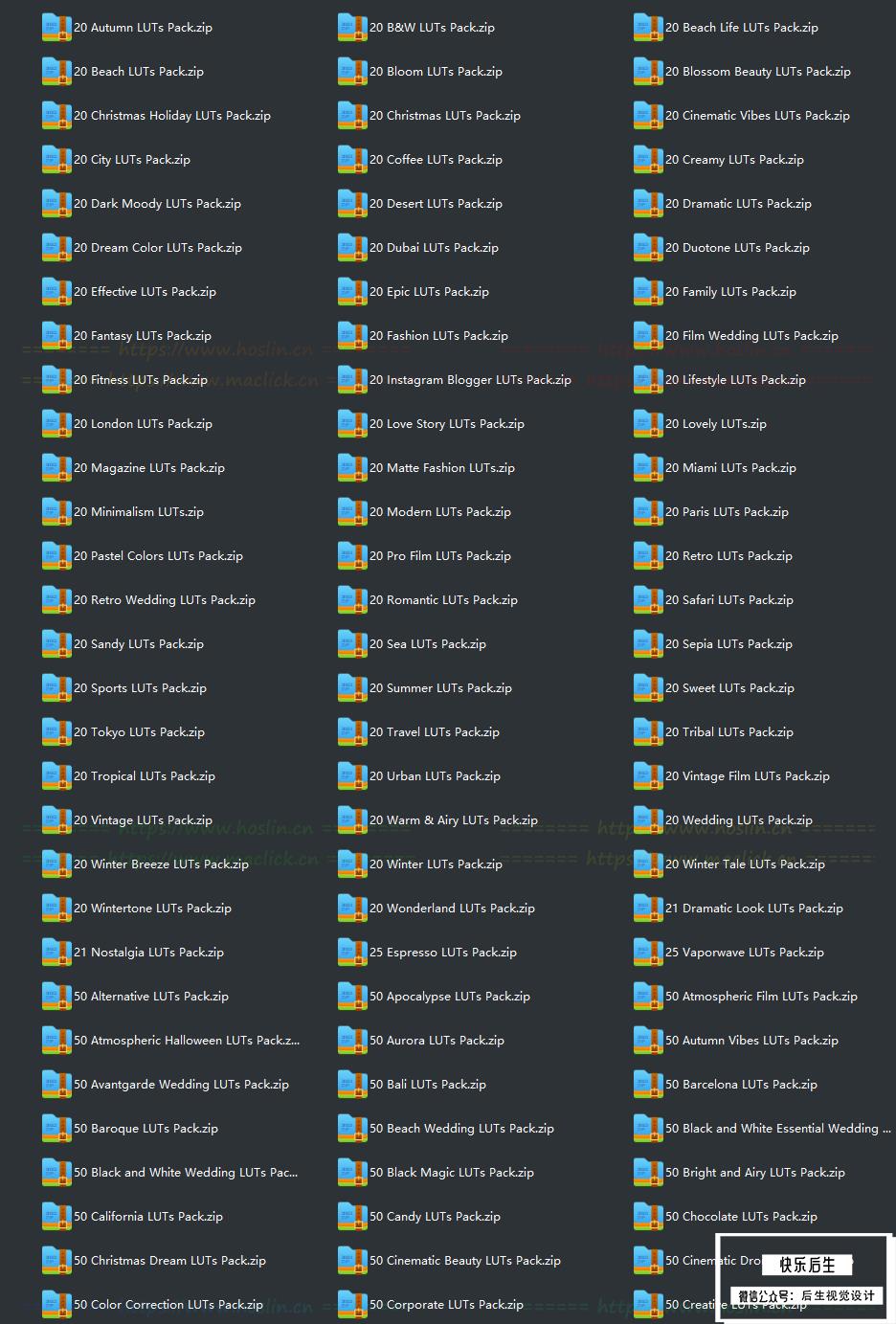Click the archive icon beside 20 Dream Color LUTs Pack
This screenshot has height=1324, width=896.
click(56, 248)
